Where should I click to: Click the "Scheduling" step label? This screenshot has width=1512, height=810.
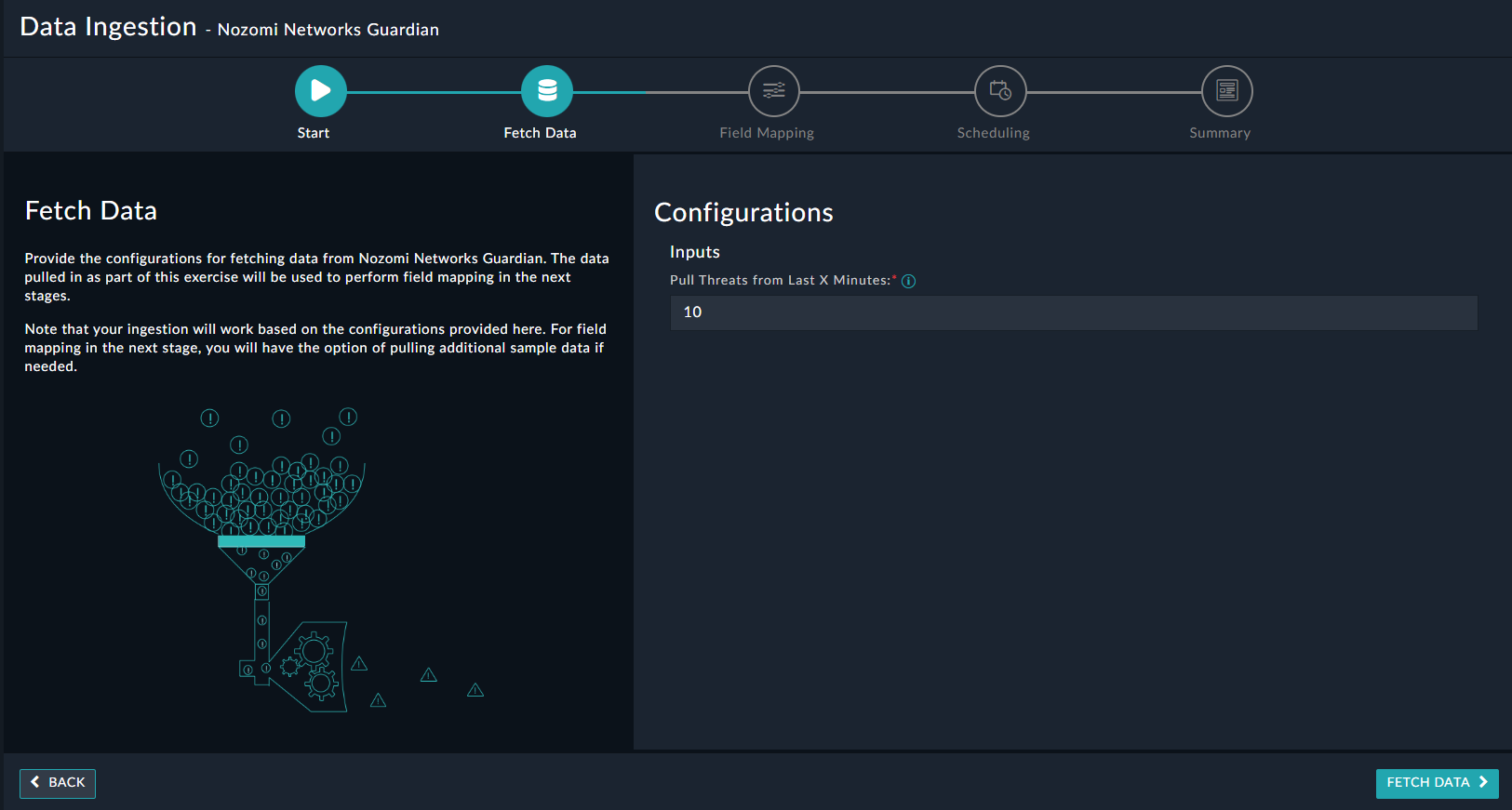993,133
